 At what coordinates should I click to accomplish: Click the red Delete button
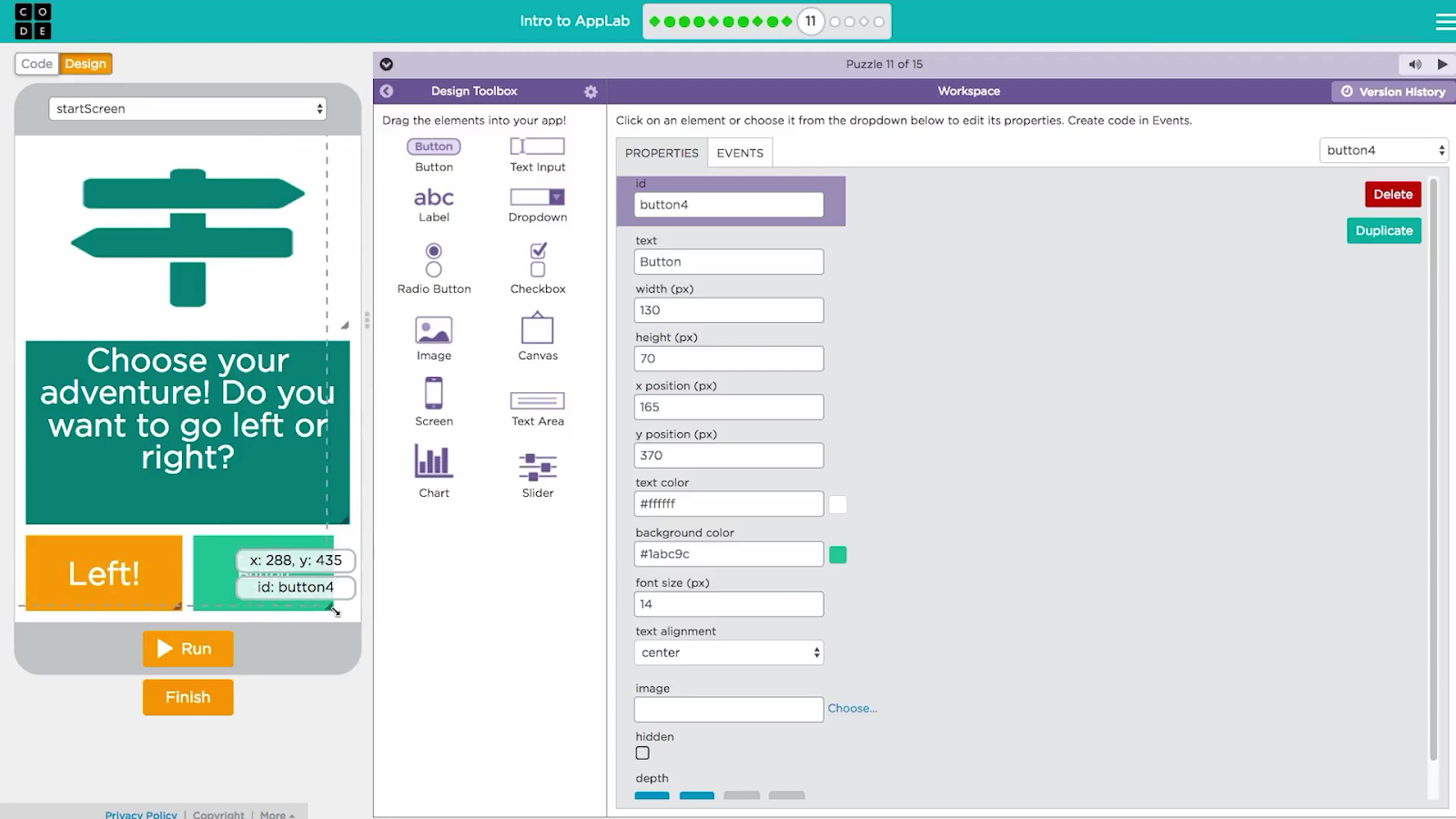(1392, 195)
